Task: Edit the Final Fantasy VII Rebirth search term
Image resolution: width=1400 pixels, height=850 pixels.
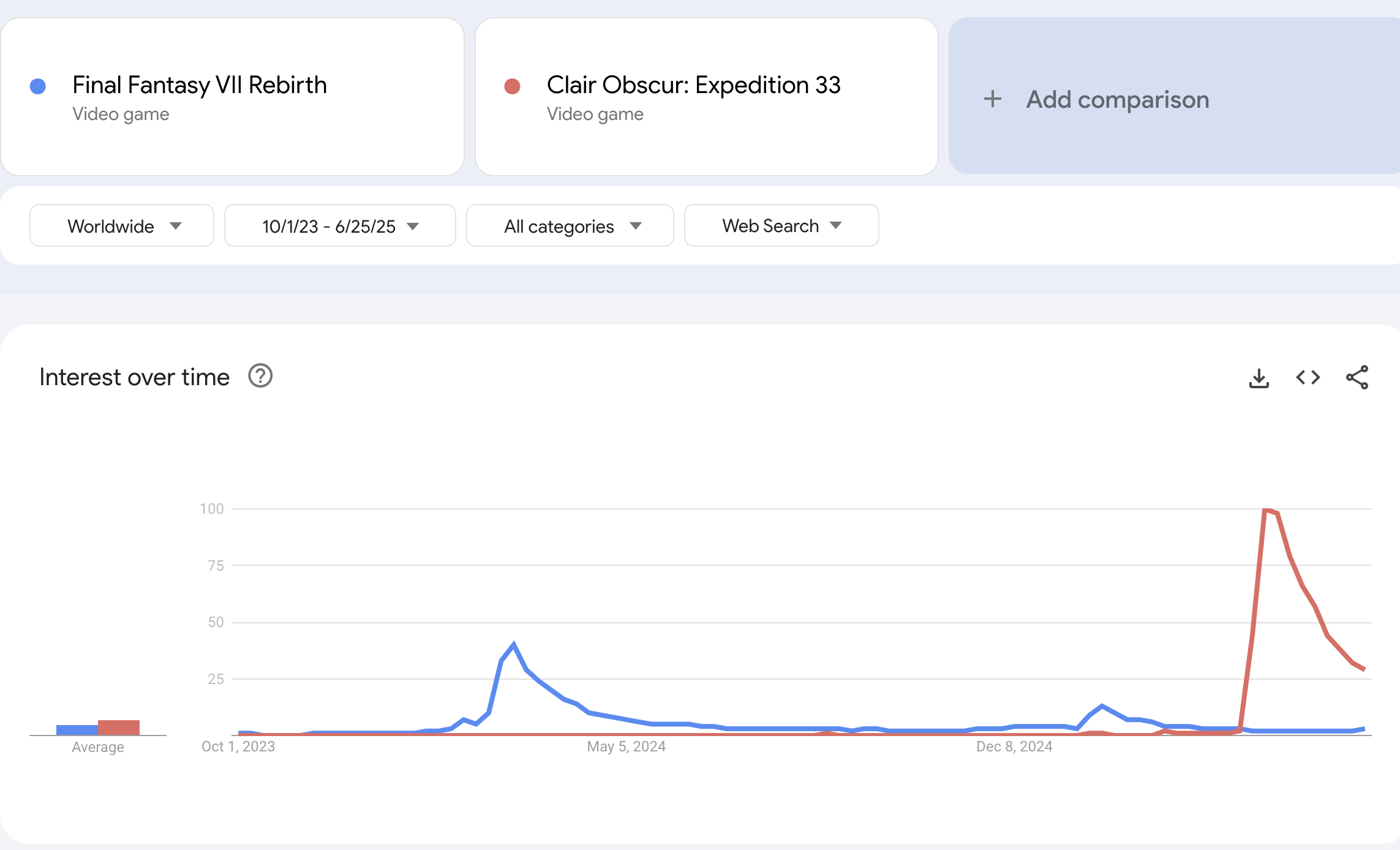Action: (x=199, y=85)
